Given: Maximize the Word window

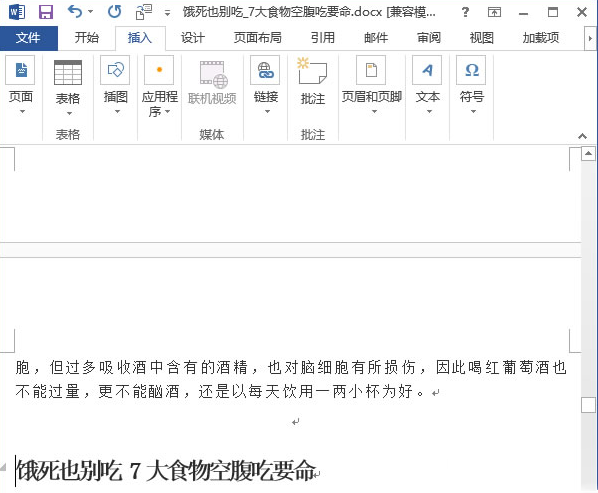Looking at the screenshot, I should 553,13.
